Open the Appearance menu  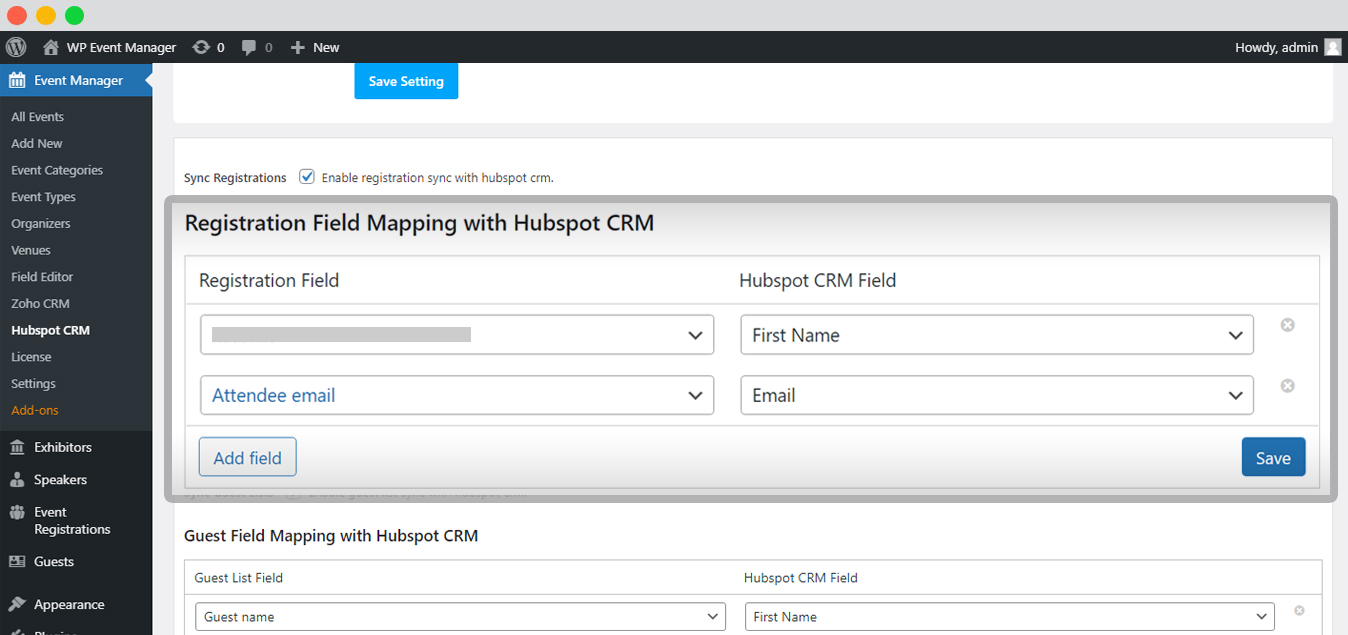76,605
